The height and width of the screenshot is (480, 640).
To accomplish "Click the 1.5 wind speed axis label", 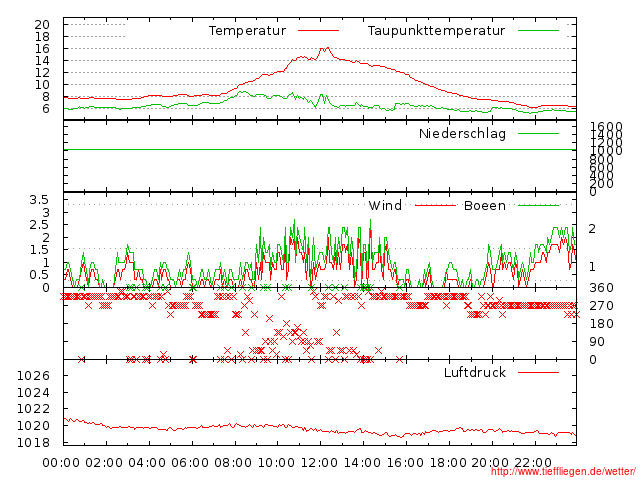I will 39,250.
